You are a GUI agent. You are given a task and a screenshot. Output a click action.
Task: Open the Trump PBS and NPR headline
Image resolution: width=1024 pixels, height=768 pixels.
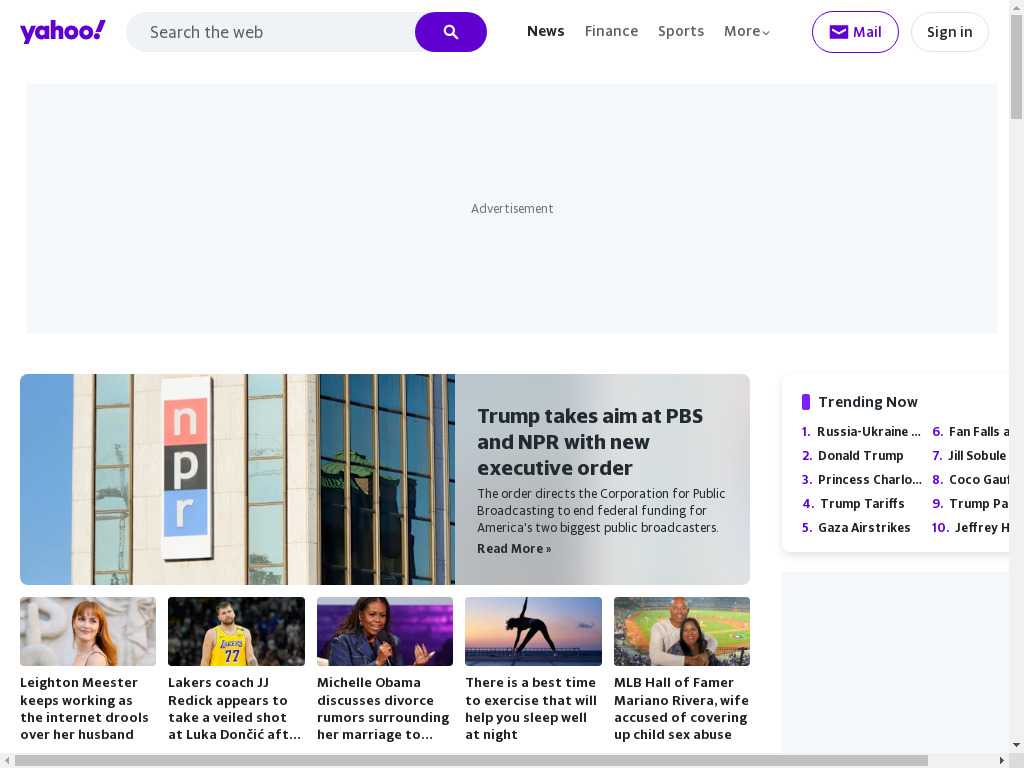point(590,442)
